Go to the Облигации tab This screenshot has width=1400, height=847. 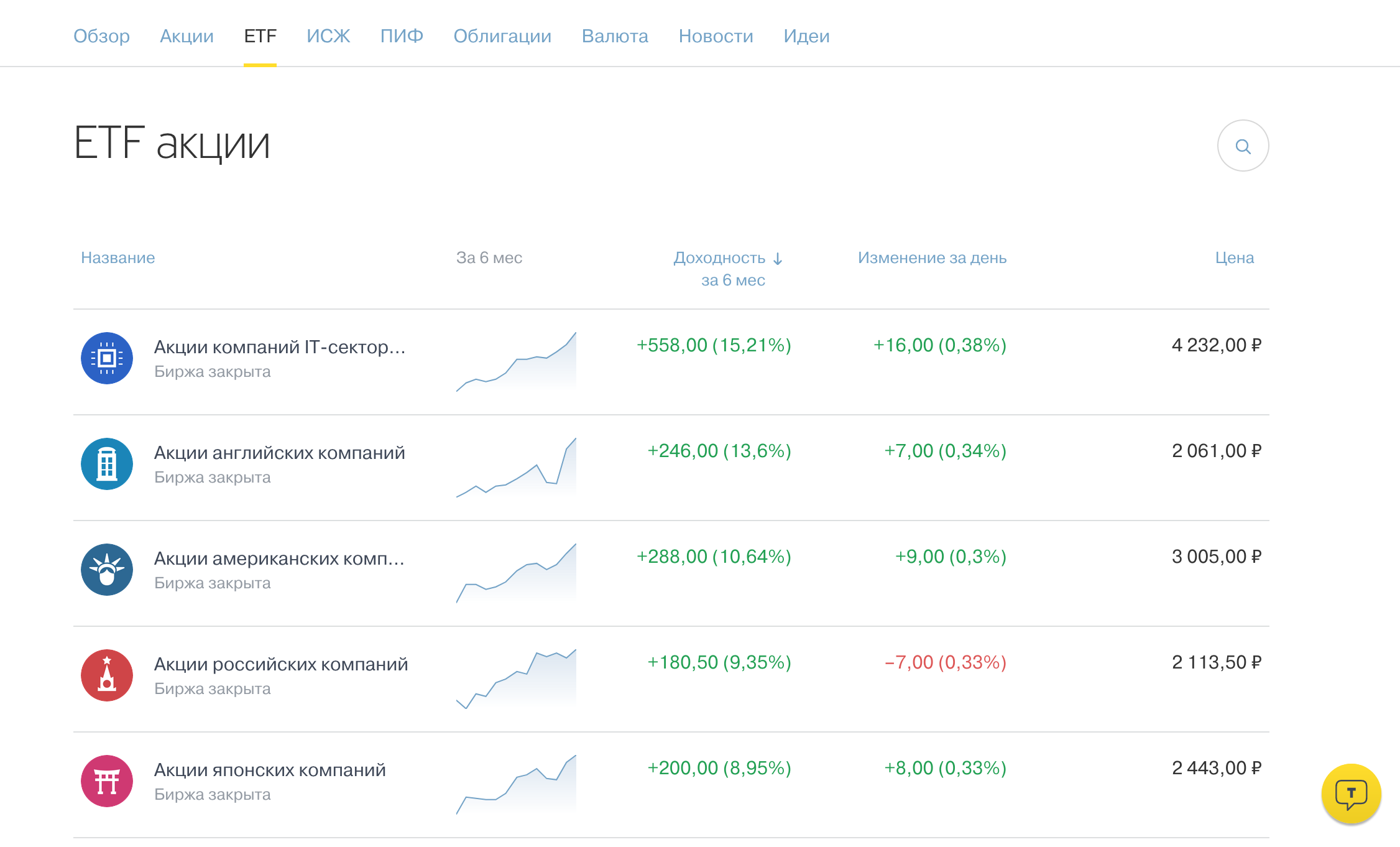click(502, 36)
